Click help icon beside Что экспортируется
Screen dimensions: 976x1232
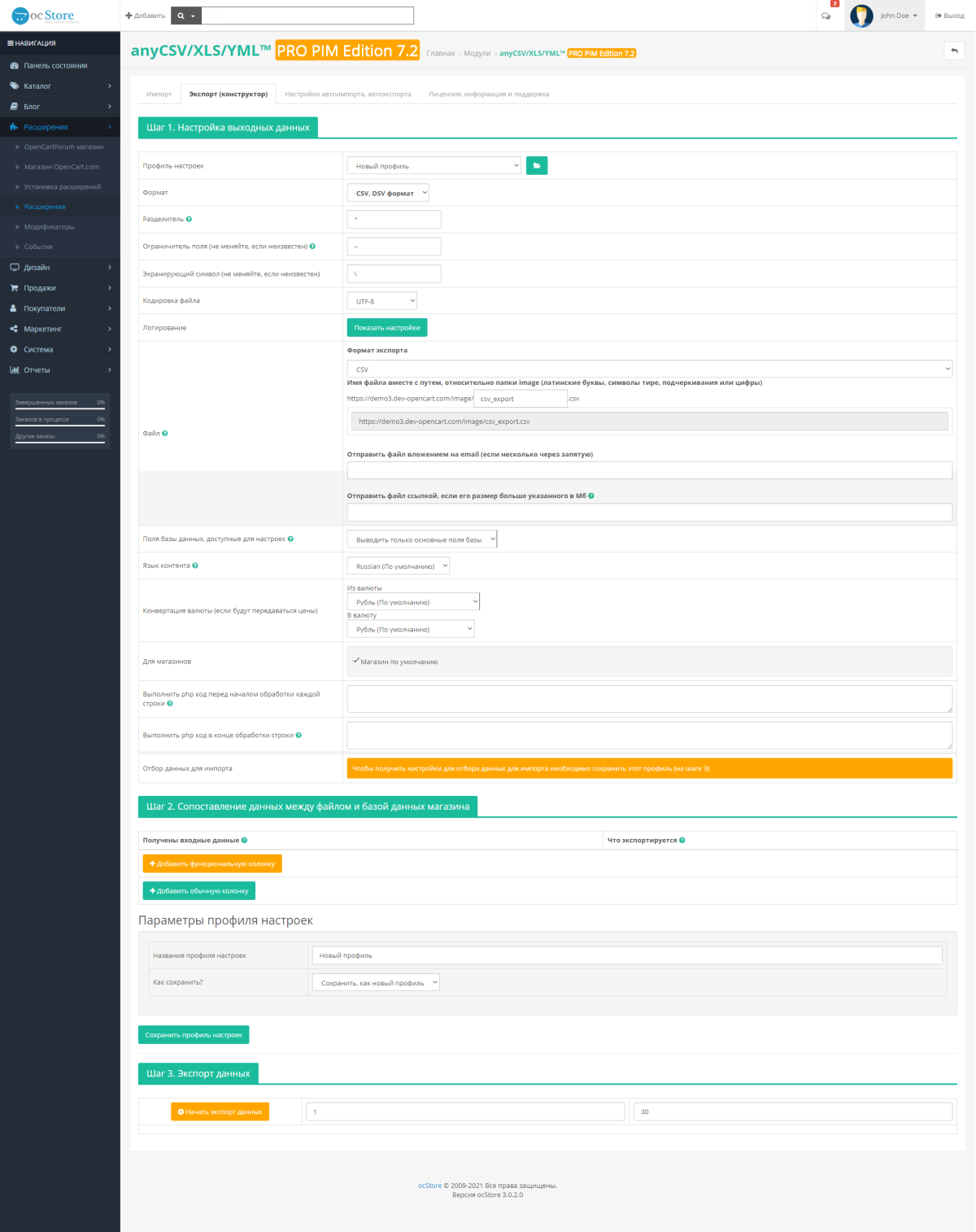point(682,840)
